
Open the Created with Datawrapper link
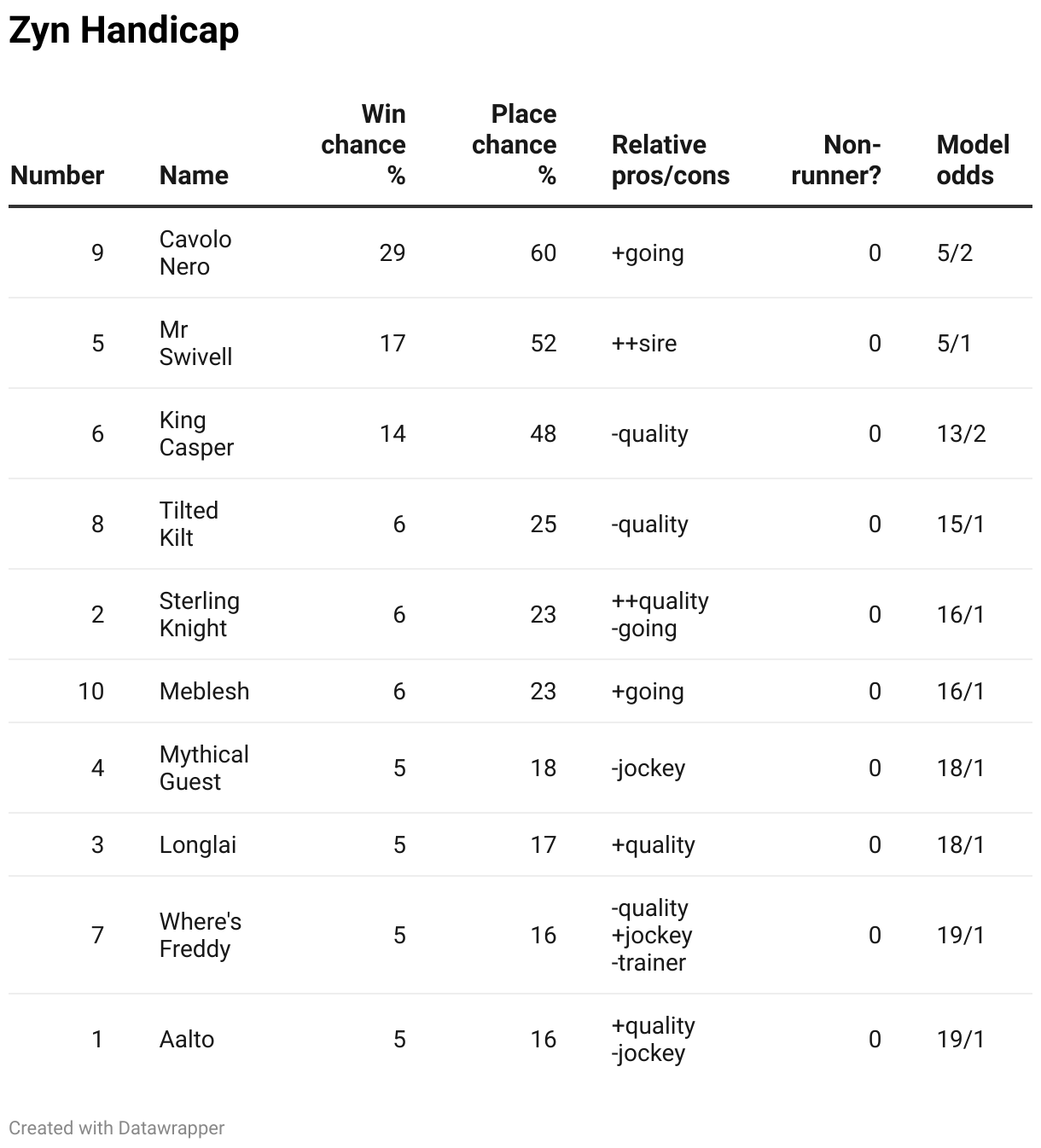[117, 1128]
